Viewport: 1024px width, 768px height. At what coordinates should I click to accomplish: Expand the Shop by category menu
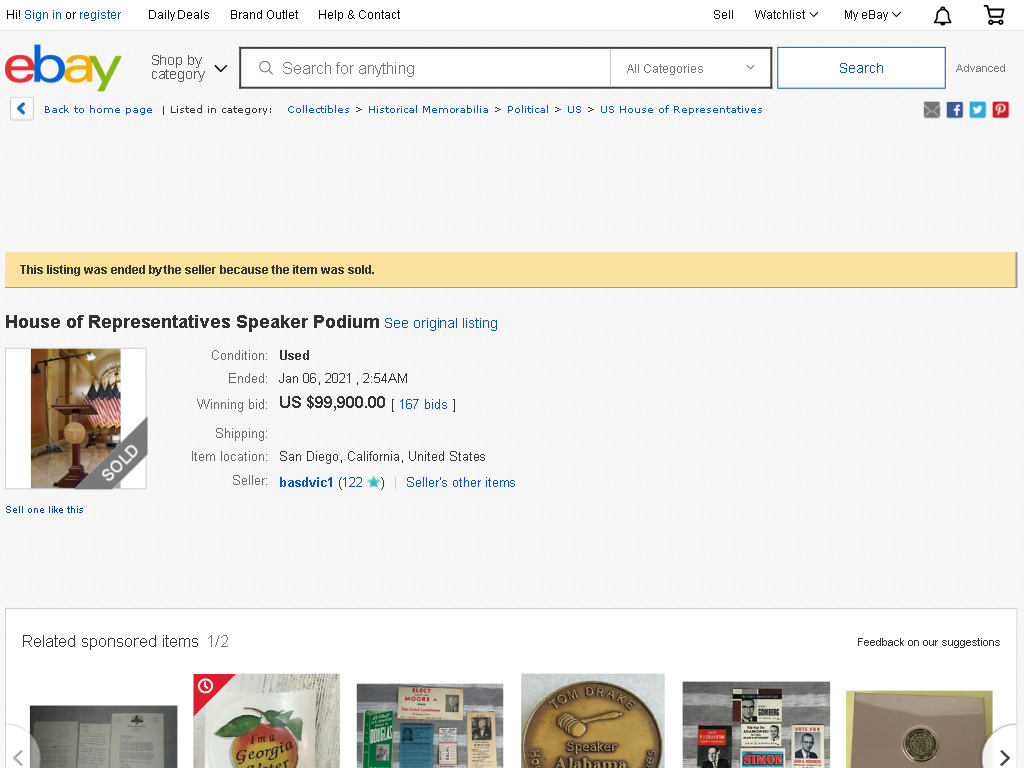coord(189,68)
